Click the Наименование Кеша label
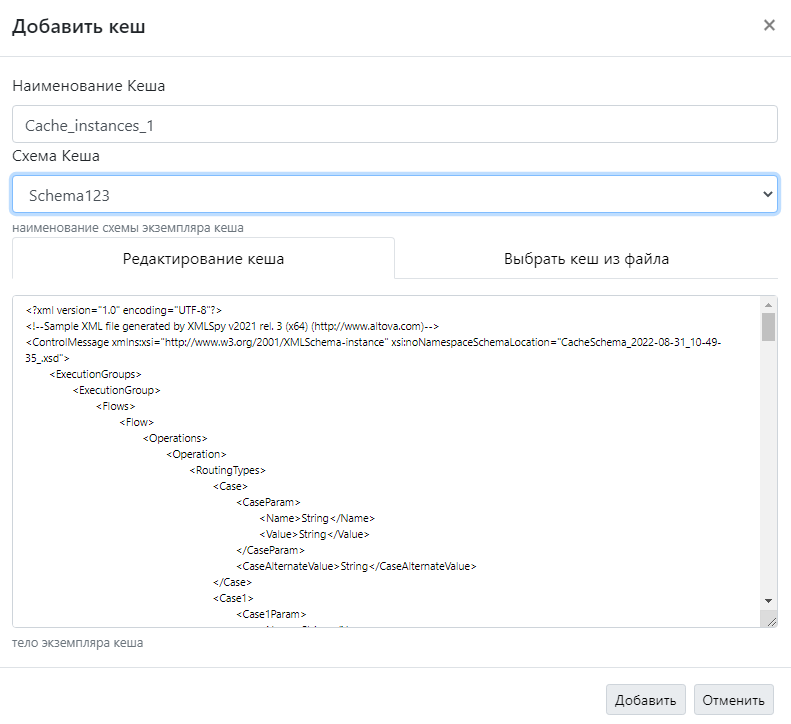This screenshot has height=724, width=791. click(x=89, y=86)
